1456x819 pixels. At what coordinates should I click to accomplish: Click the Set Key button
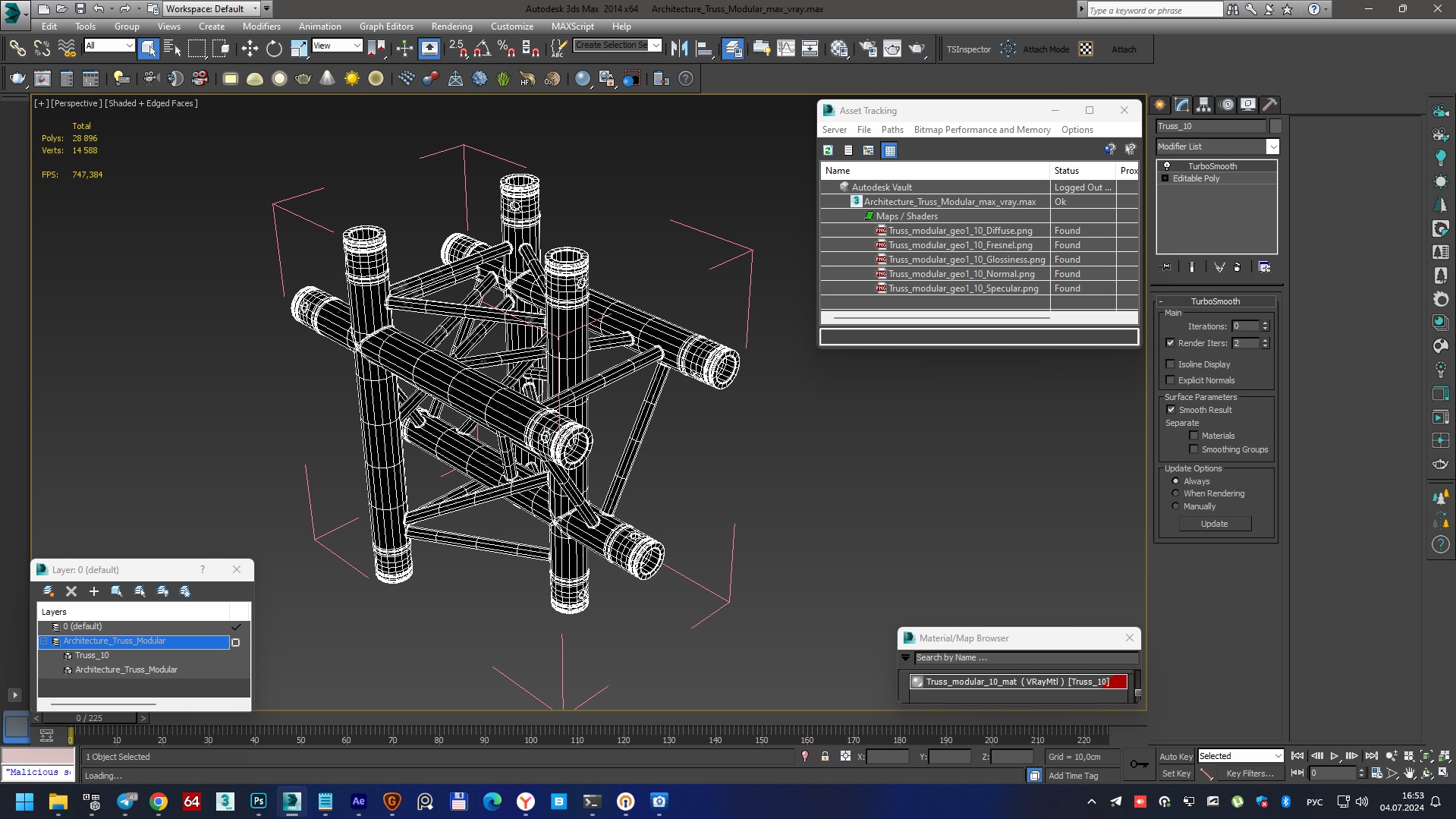point(1175,773)
